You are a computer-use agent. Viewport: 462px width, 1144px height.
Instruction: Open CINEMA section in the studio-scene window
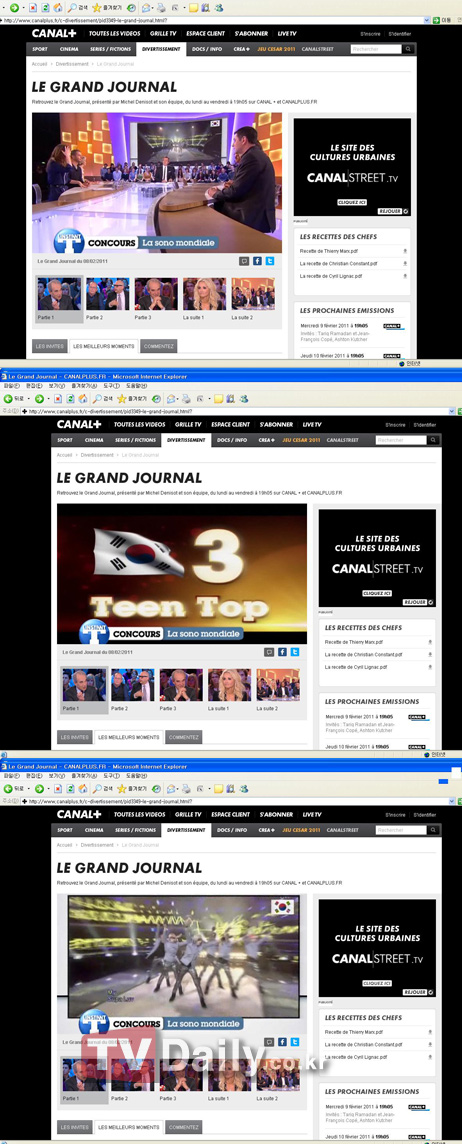(69, 49)
